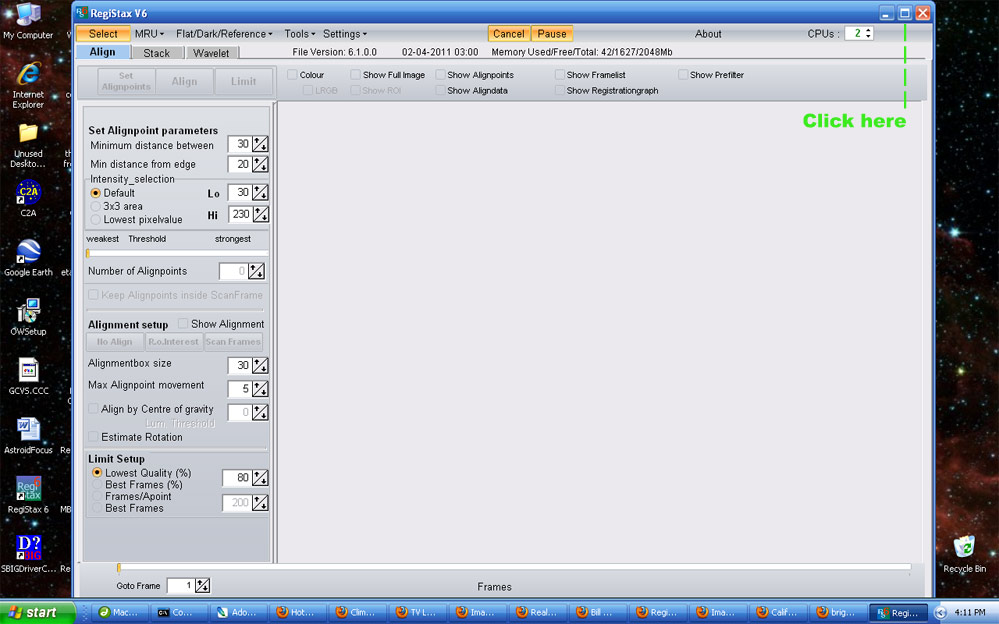
Task: Click the Max Alignpoint movement spinner
Action: click(x=260, y=388)
